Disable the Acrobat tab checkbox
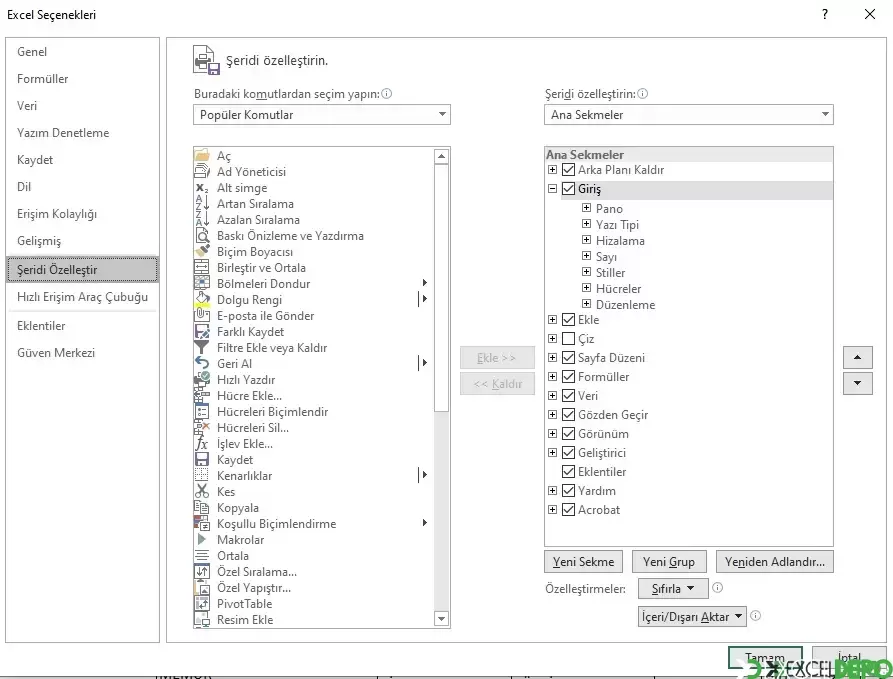 click(x=568, y=509)
